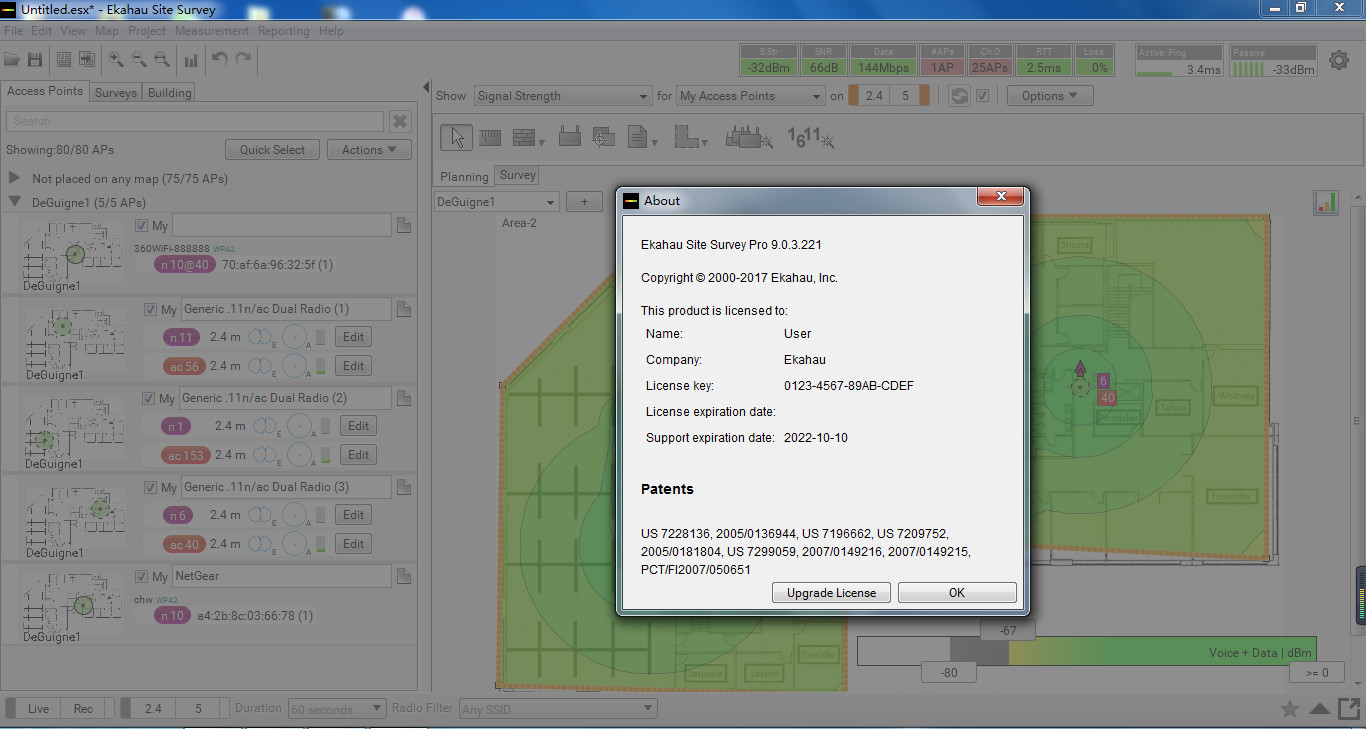Image resolution: width=1366 pixels, height=729 pixels.
Task: Toggle the checkbox next to the refresh icon
Action: (982, 96)
